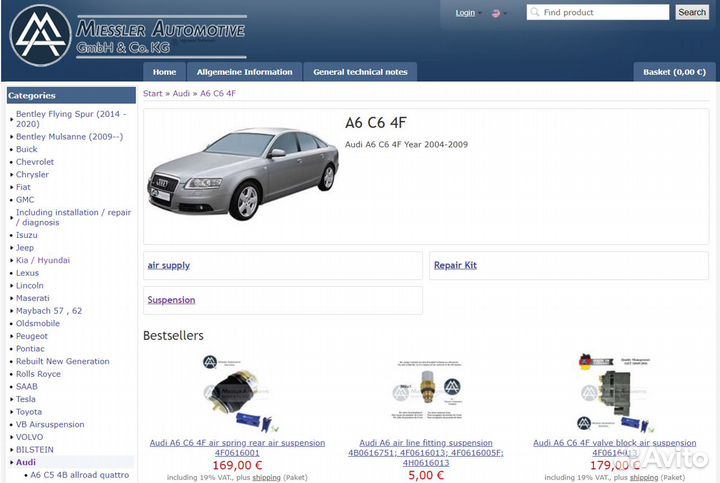Click the Search button
This screenshot has height=483, width=720.
point(692,12)
